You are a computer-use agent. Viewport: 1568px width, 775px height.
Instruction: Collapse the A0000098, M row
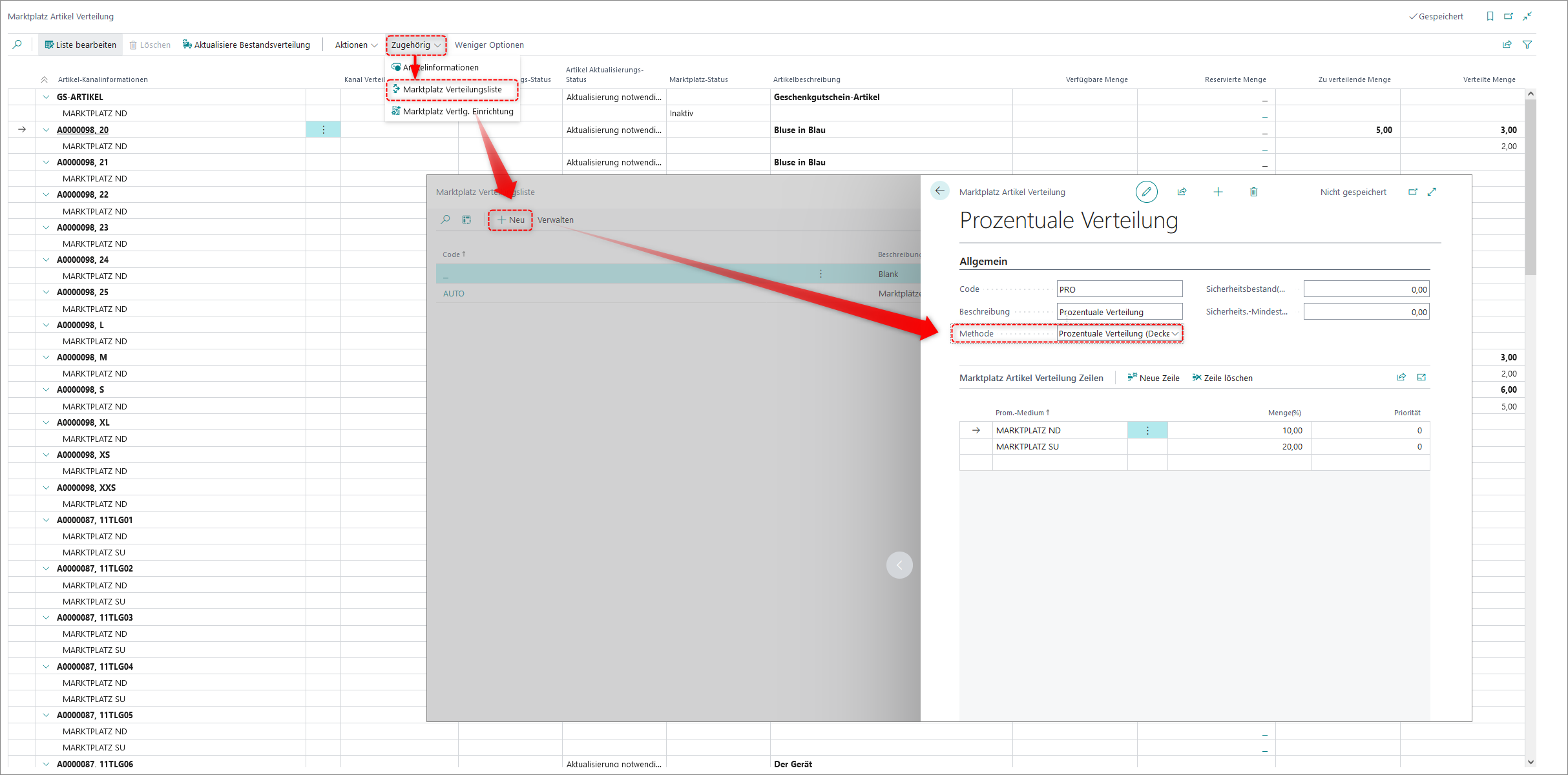coord(46,357)
